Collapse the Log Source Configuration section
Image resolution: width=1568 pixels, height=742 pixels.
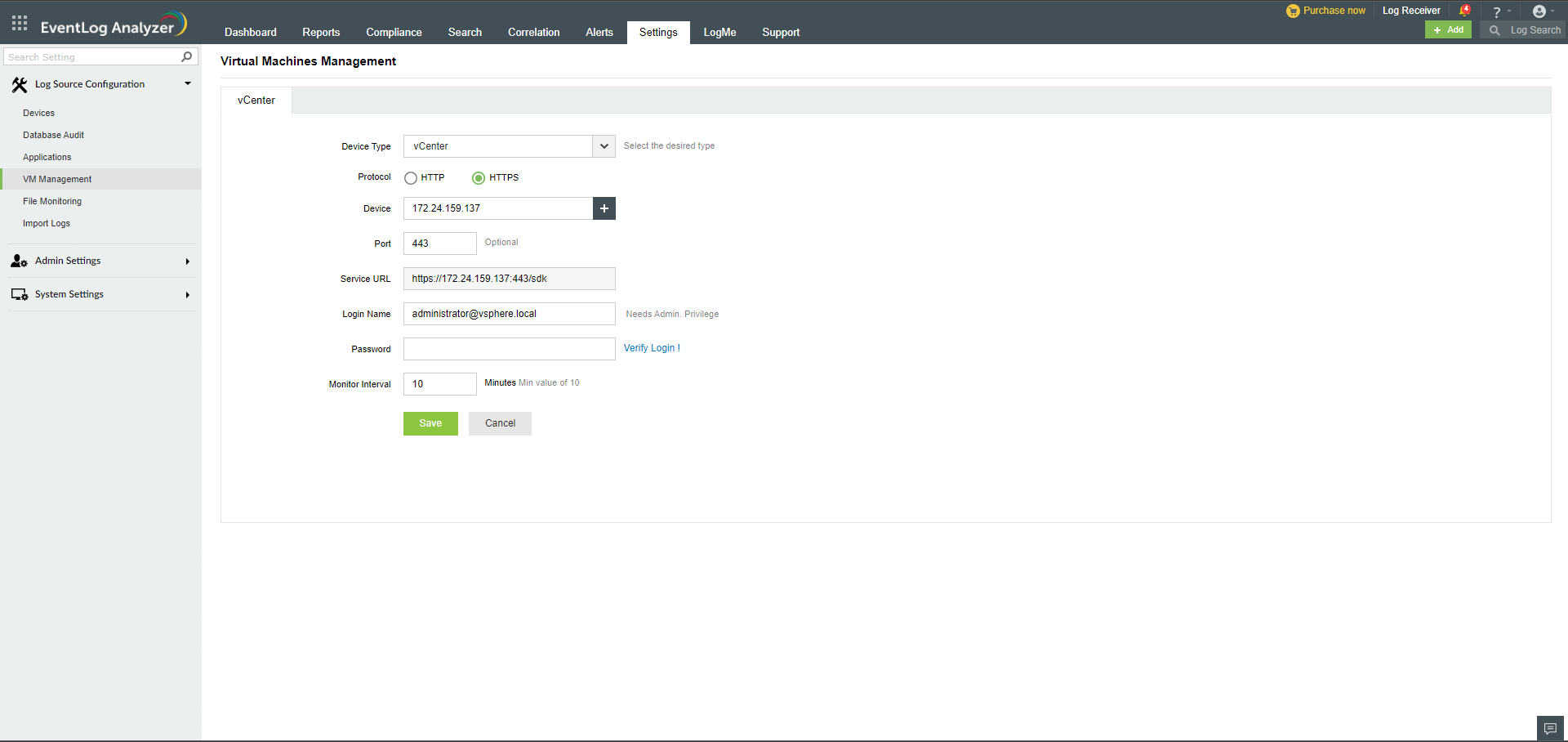pos(187,83)
